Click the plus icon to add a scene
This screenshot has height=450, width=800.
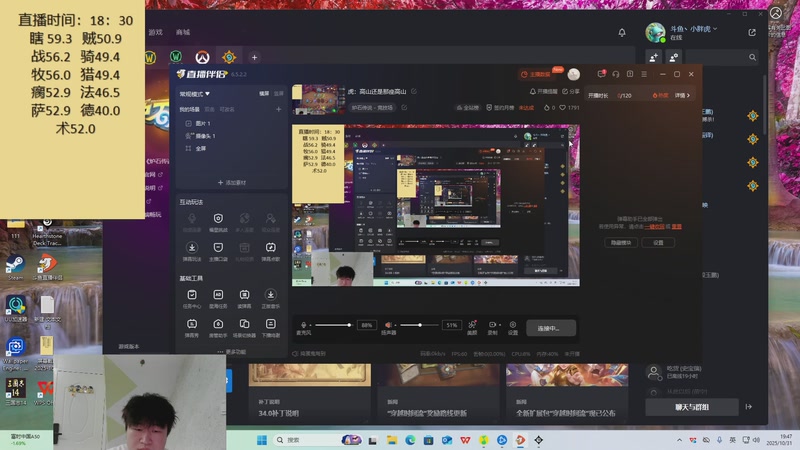coord(279,109)
